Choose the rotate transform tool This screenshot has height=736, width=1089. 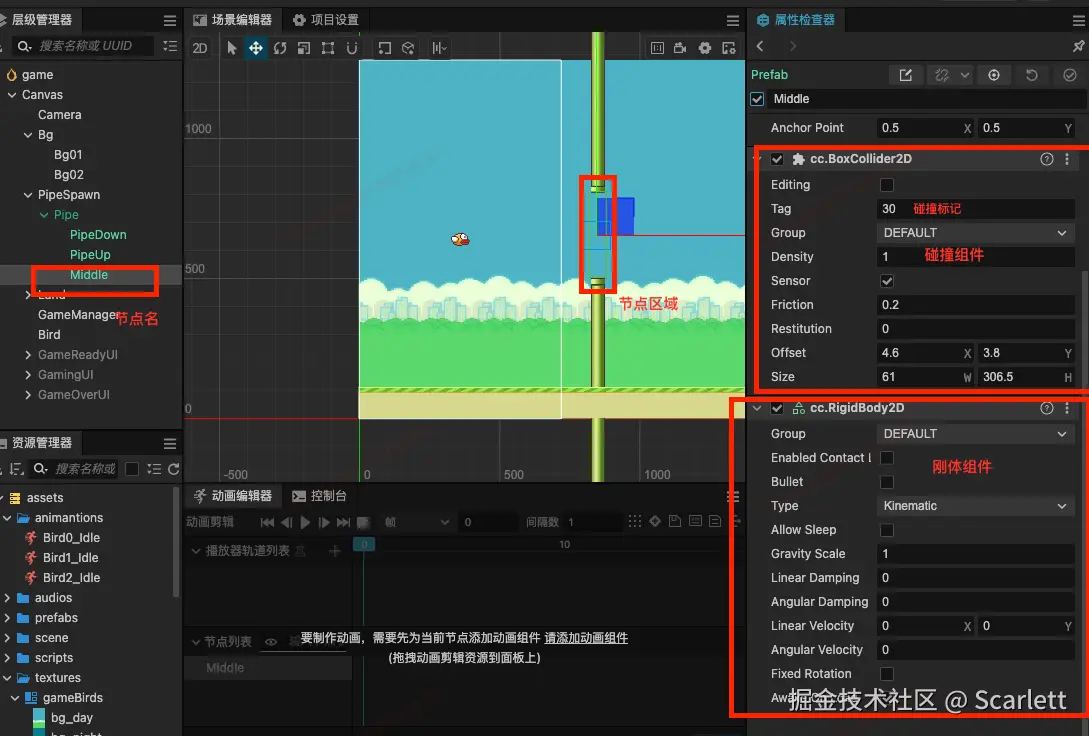pos(280,48)
